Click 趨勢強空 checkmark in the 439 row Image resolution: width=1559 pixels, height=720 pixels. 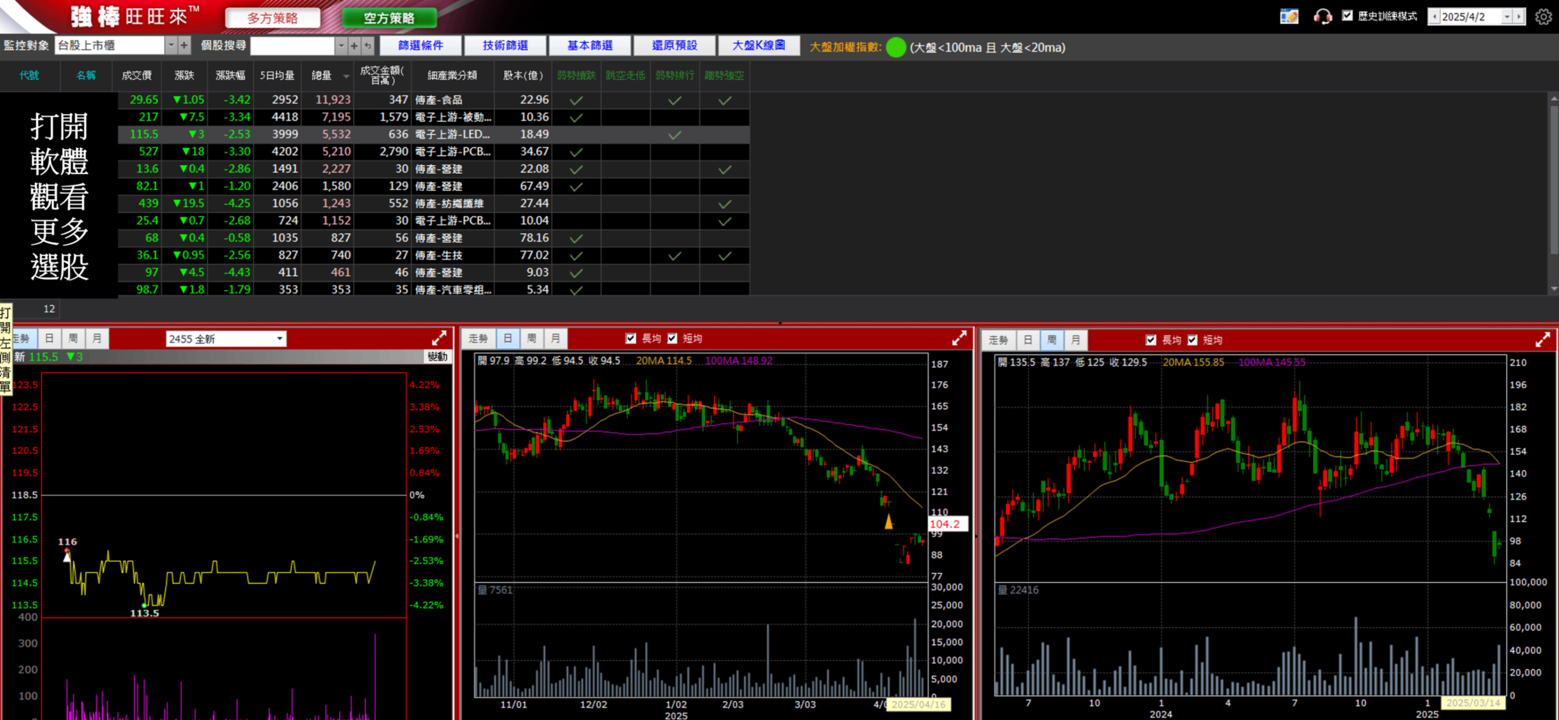coord(725,203)
